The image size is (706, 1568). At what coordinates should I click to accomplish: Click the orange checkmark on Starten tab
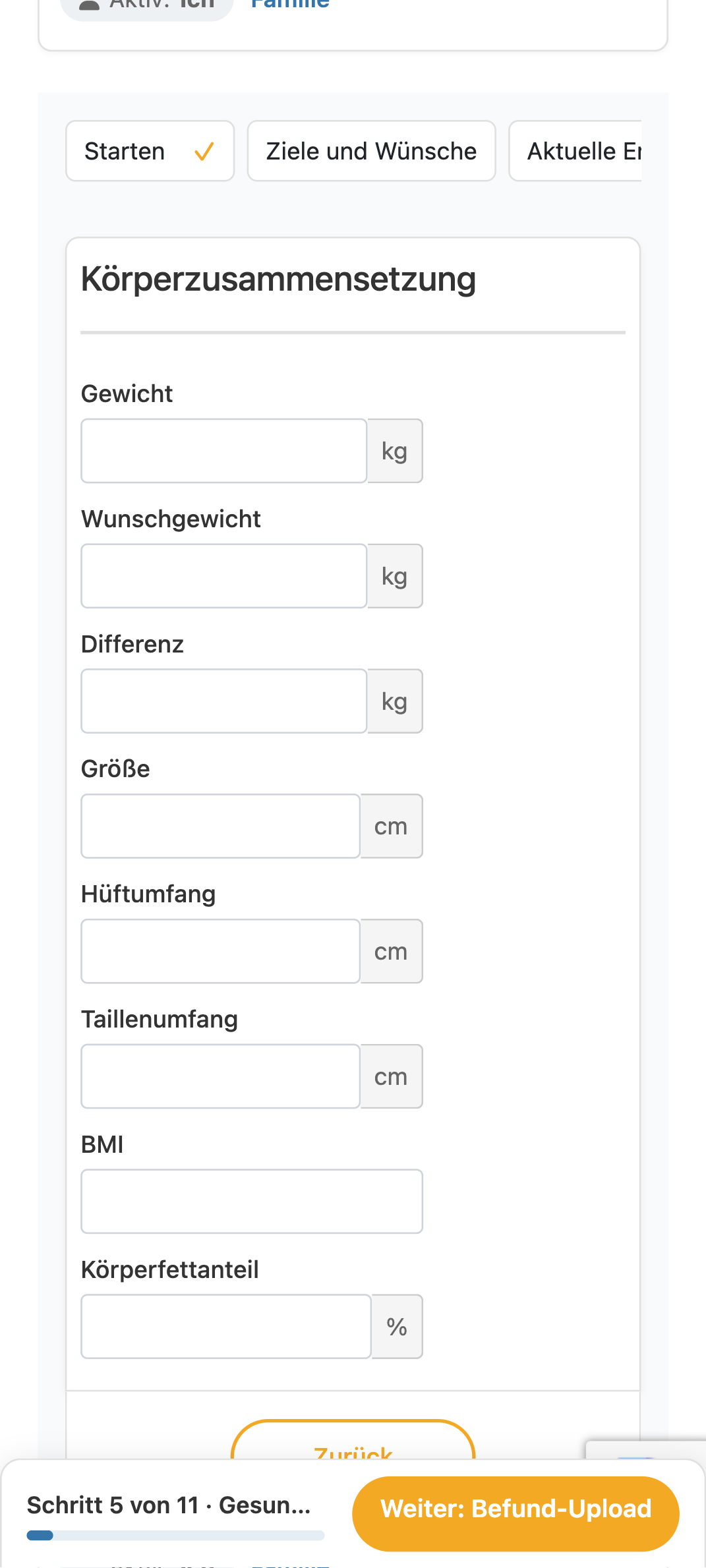click(204, 152)
